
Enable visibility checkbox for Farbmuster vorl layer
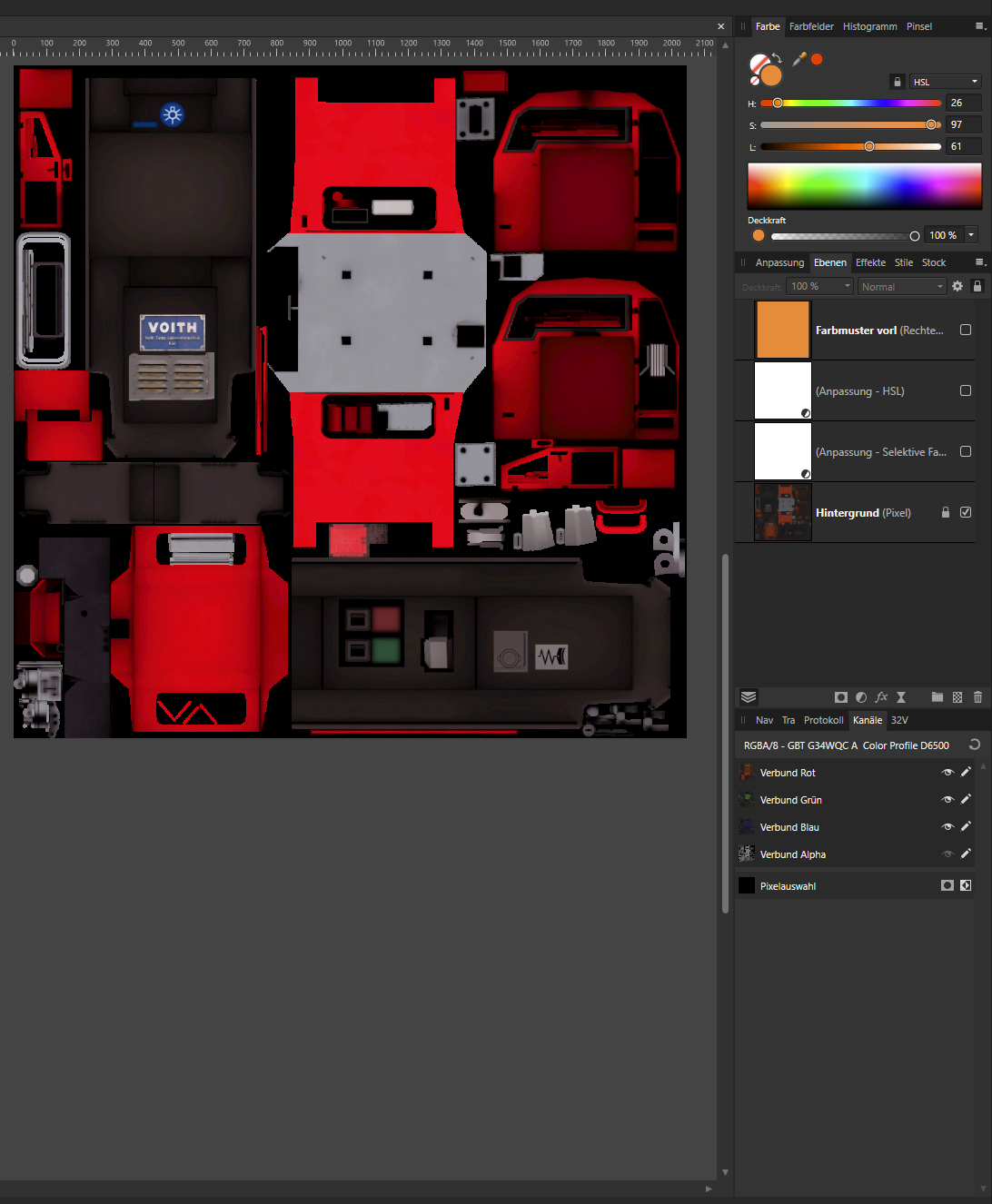(x=966, y=331)
